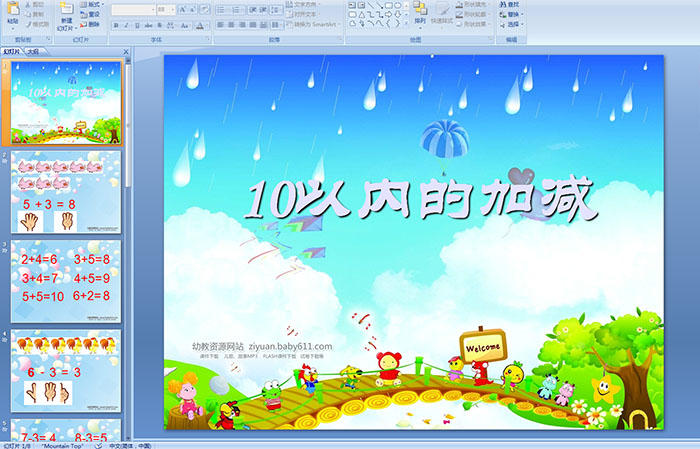
Task: Select the Text Box shape in gallery
Action: [353, 5]
